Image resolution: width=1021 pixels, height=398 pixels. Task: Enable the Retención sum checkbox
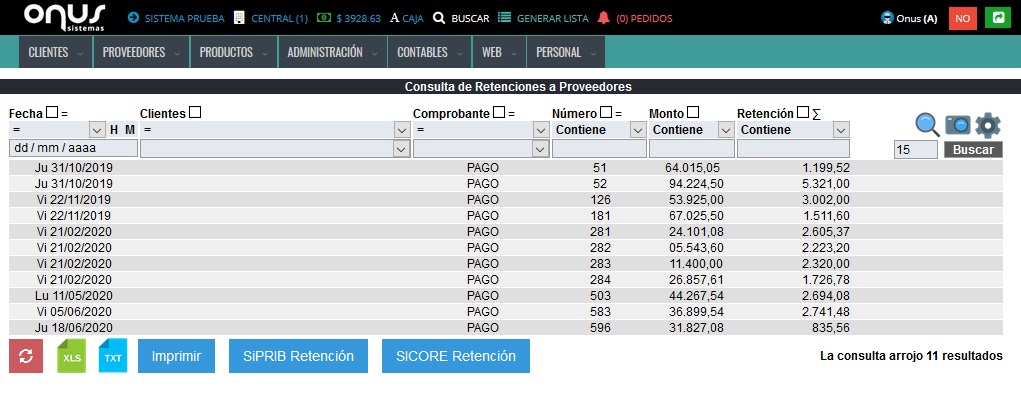(x=803, y=113)
